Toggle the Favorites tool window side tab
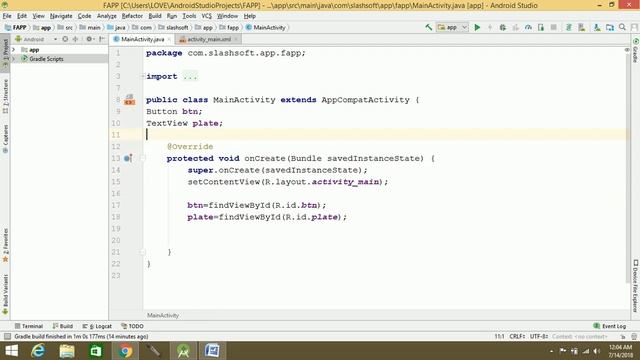Viewport: 640px width, 360px height. tap(5, 245)
